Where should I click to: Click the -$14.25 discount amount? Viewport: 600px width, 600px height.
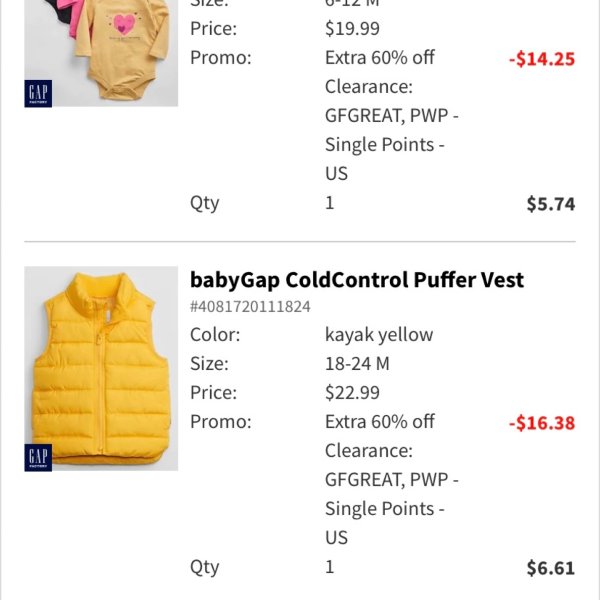coord(542,59)
